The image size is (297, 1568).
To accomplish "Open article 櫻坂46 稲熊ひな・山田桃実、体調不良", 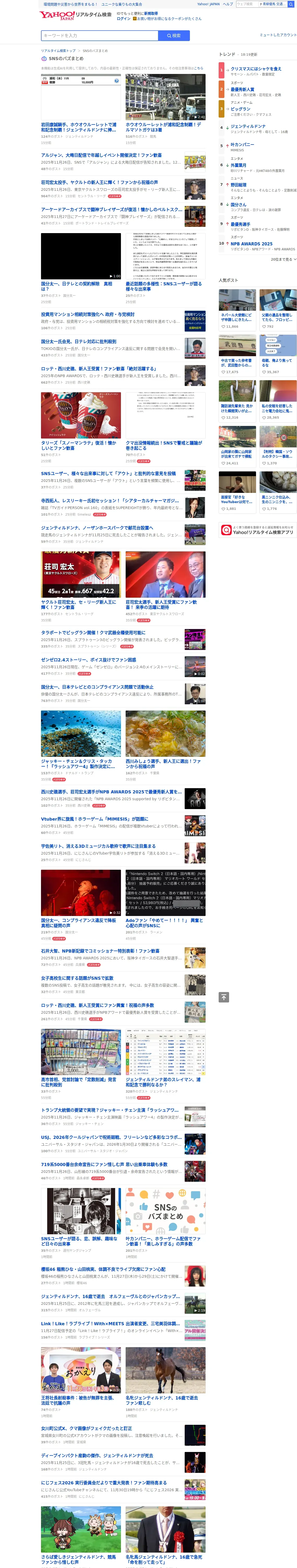I will coord(103,1270).
